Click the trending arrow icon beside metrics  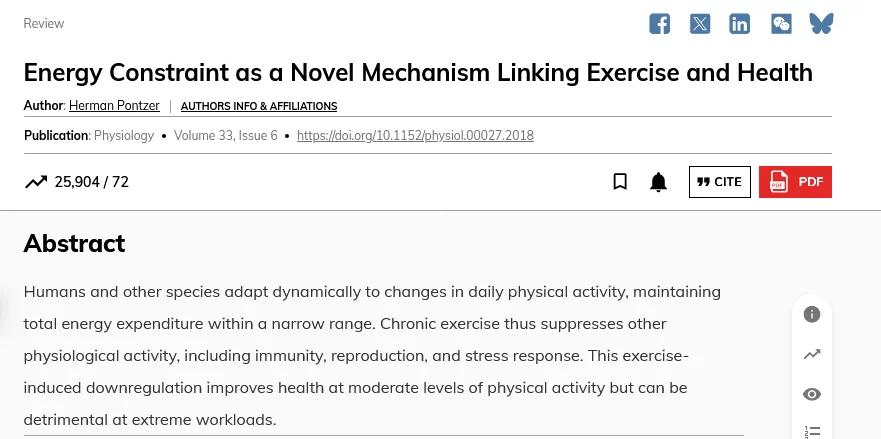pyautogui.click(x=36, y=182)
